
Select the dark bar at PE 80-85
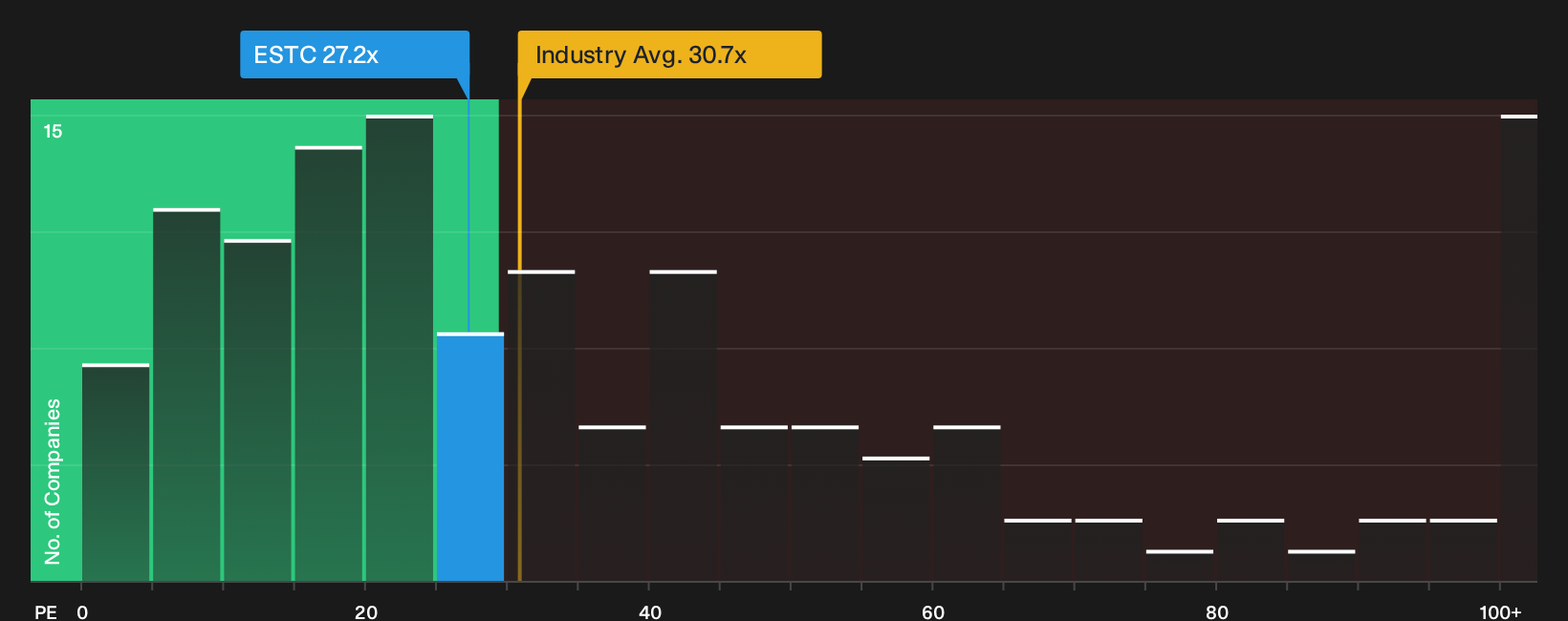(1251, 550)
